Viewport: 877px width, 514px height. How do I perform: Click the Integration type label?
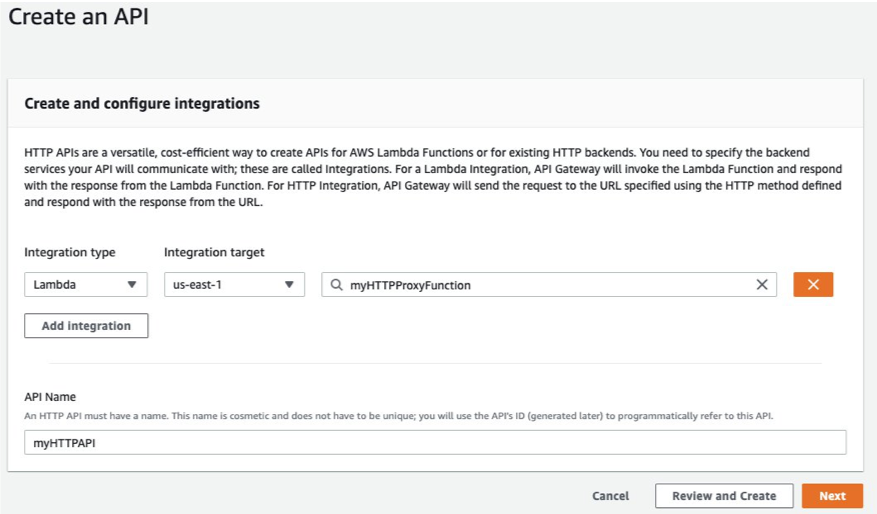click(x=70, y=253)
